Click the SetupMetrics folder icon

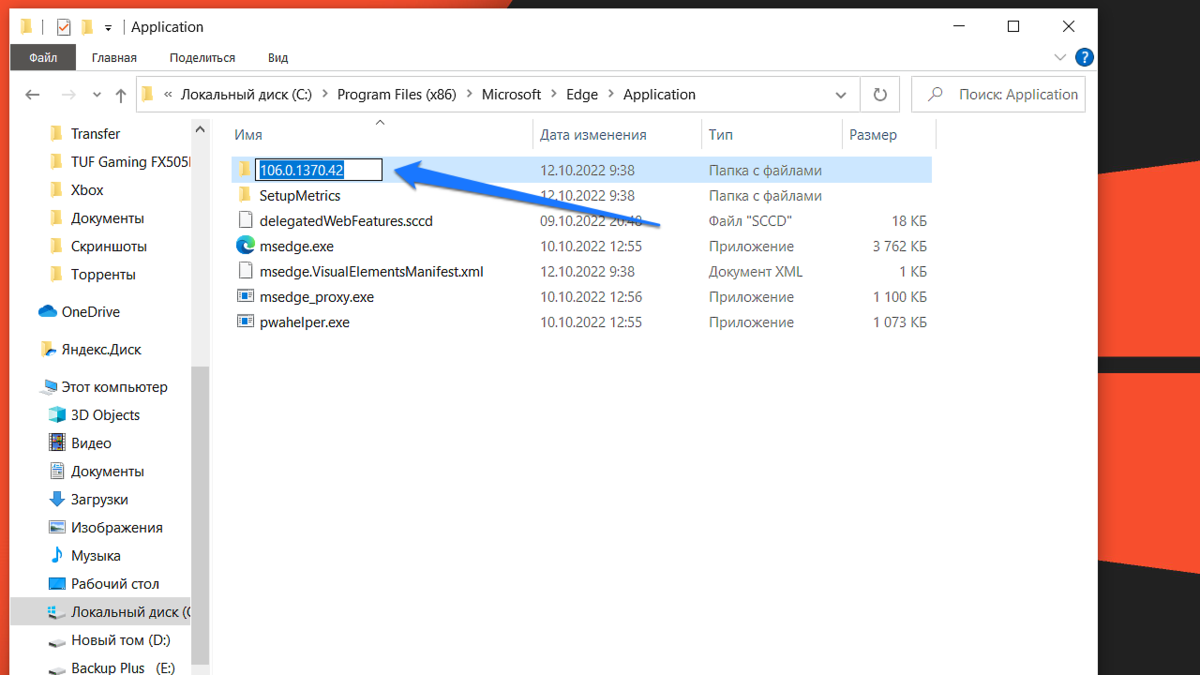(x=245, y=195)
